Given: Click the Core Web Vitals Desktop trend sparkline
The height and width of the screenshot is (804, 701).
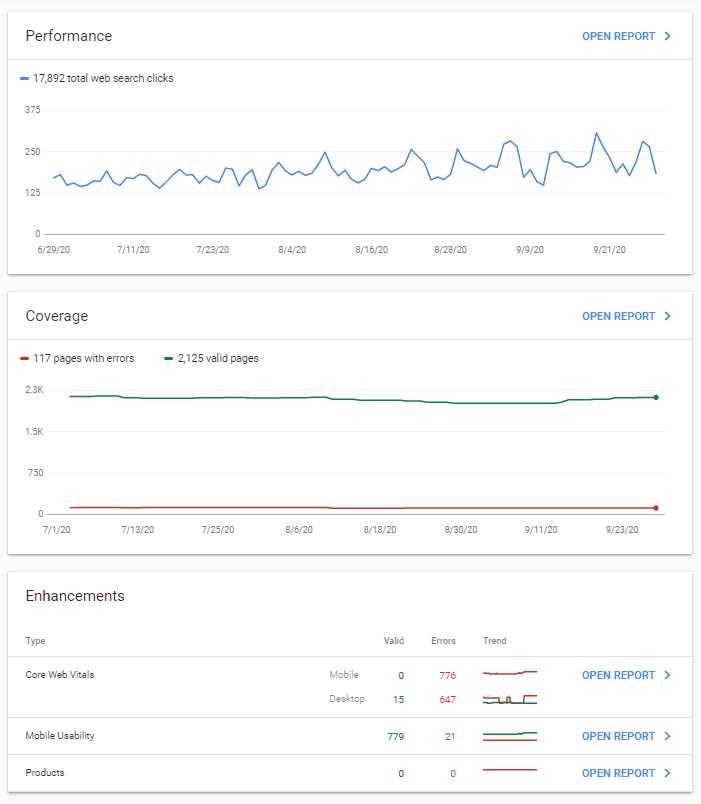Looking at the screenshot, I should 510,699.
